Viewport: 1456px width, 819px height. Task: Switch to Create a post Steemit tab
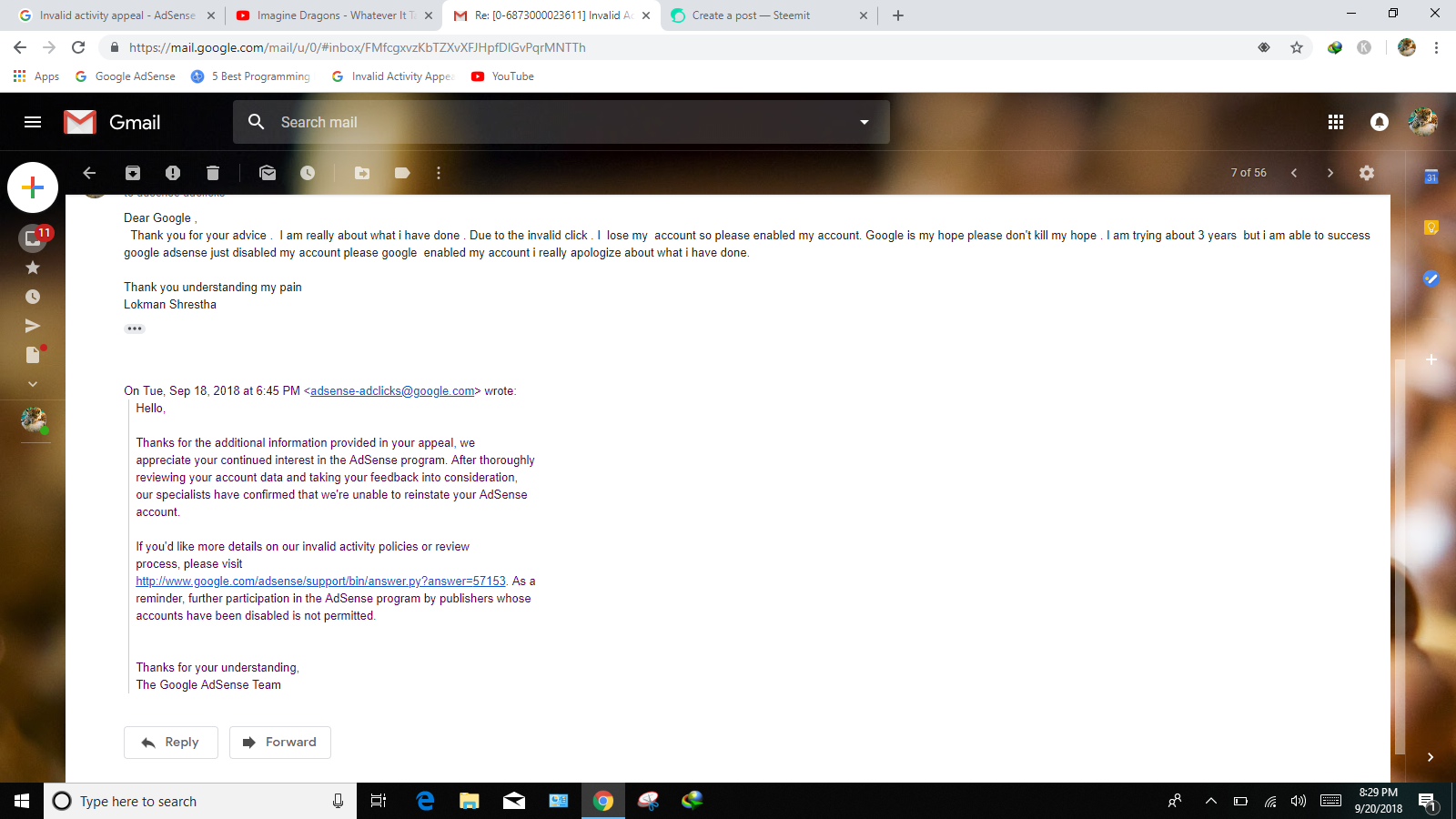pyautogui.click(x=769, y=15)
